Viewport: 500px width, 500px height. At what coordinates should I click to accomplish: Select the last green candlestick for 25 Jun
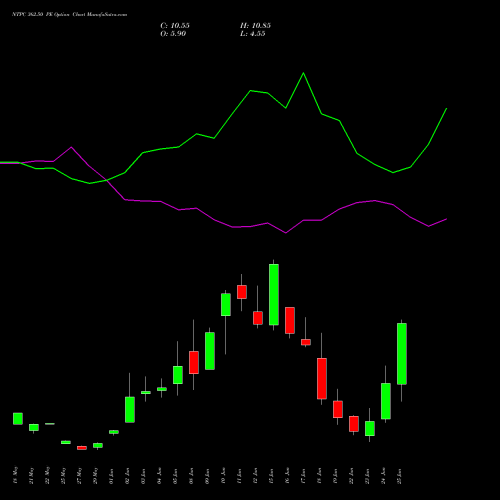402,354
